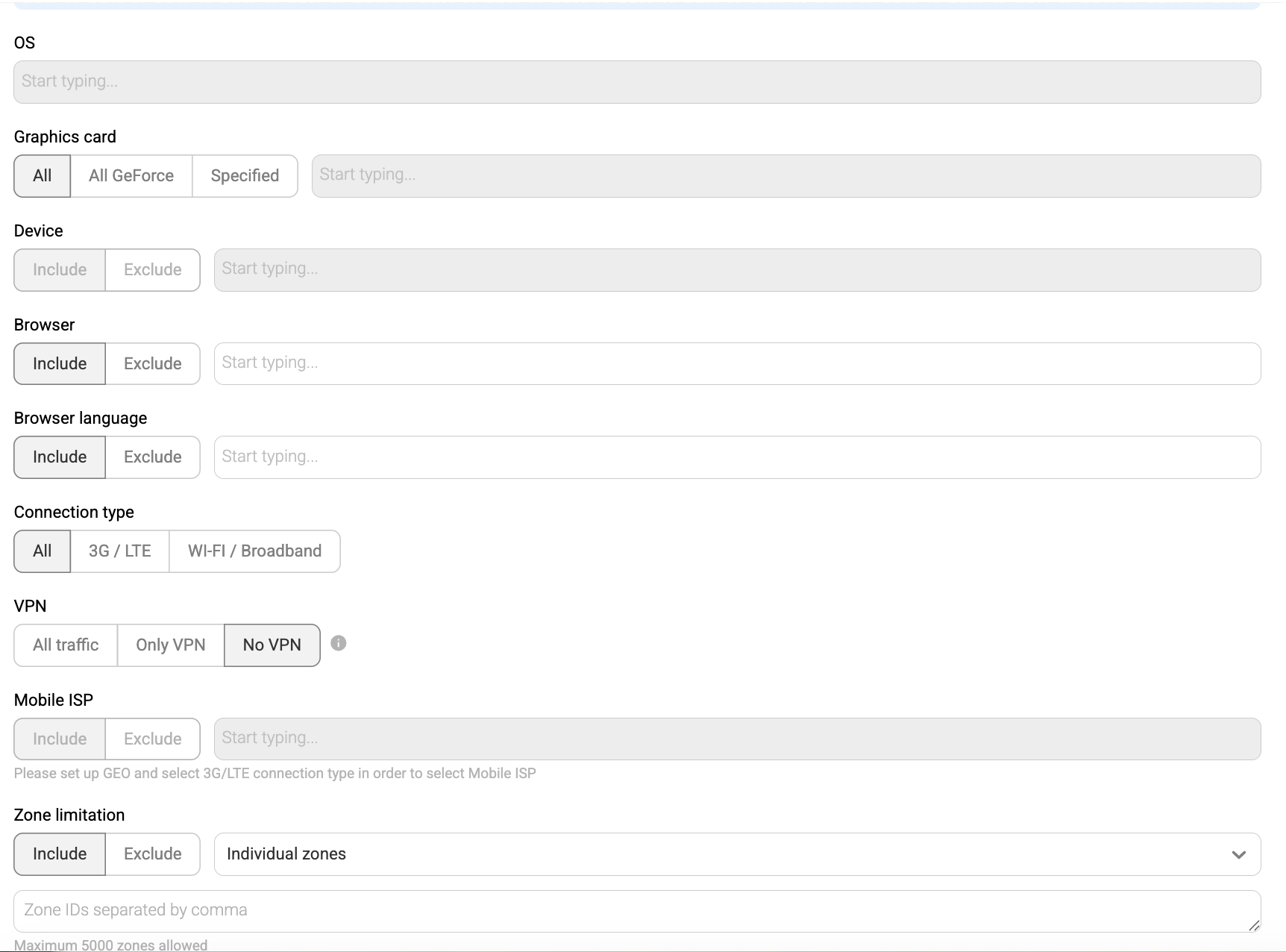
Task: Choose 3G / LTE connection type
Action: (119, 551)
